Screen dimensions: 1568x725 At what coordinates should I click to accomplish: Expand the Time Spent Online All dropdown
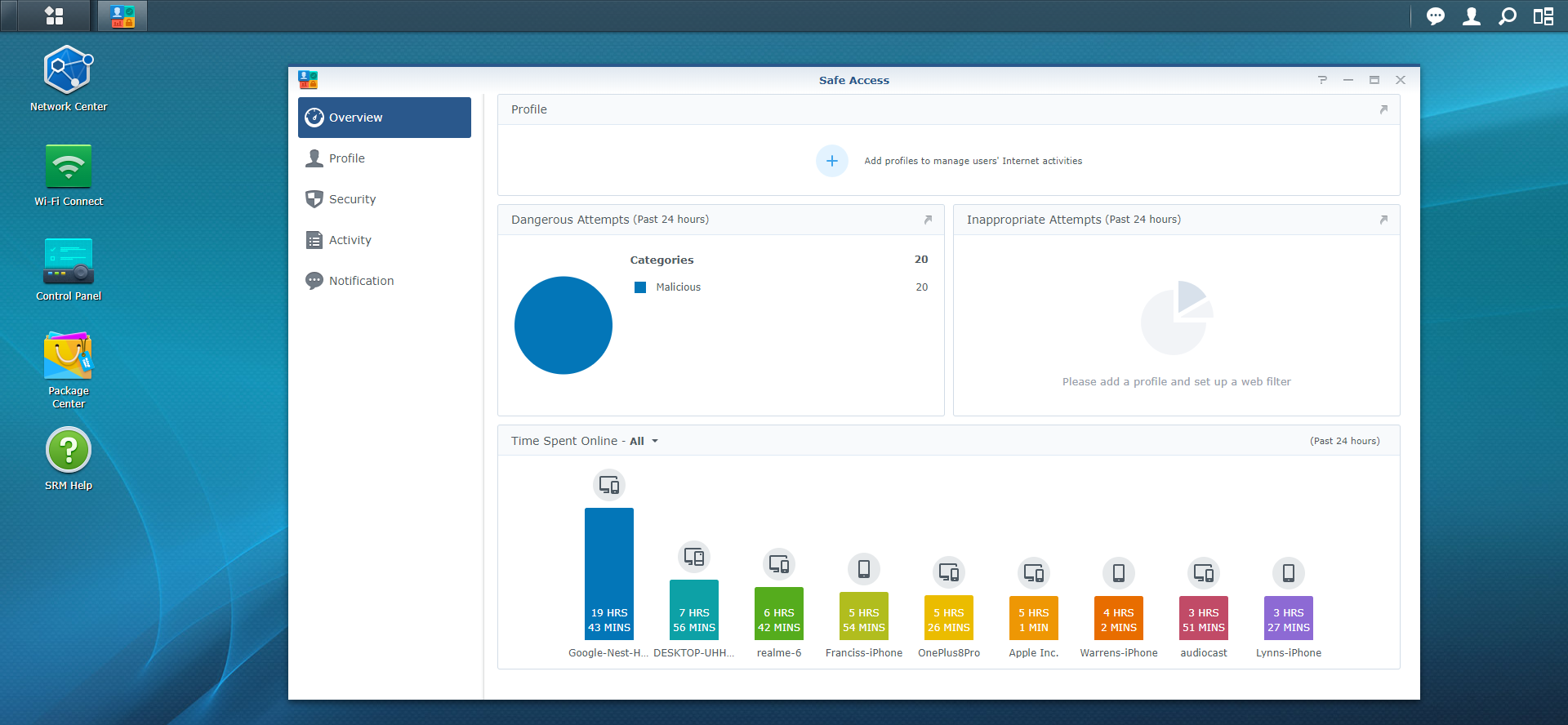(644, 441)
